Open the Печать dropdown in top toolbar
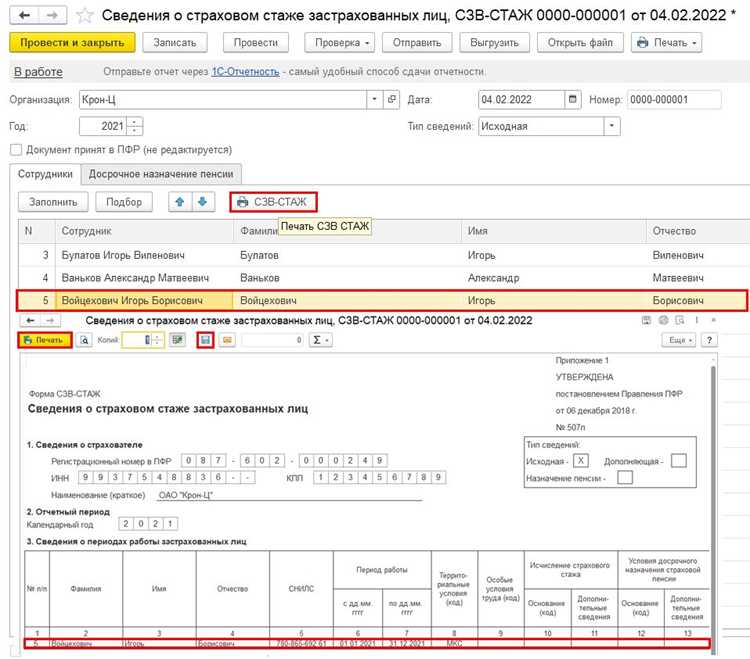This screenshot has width=750, height=659. [666, 43]
